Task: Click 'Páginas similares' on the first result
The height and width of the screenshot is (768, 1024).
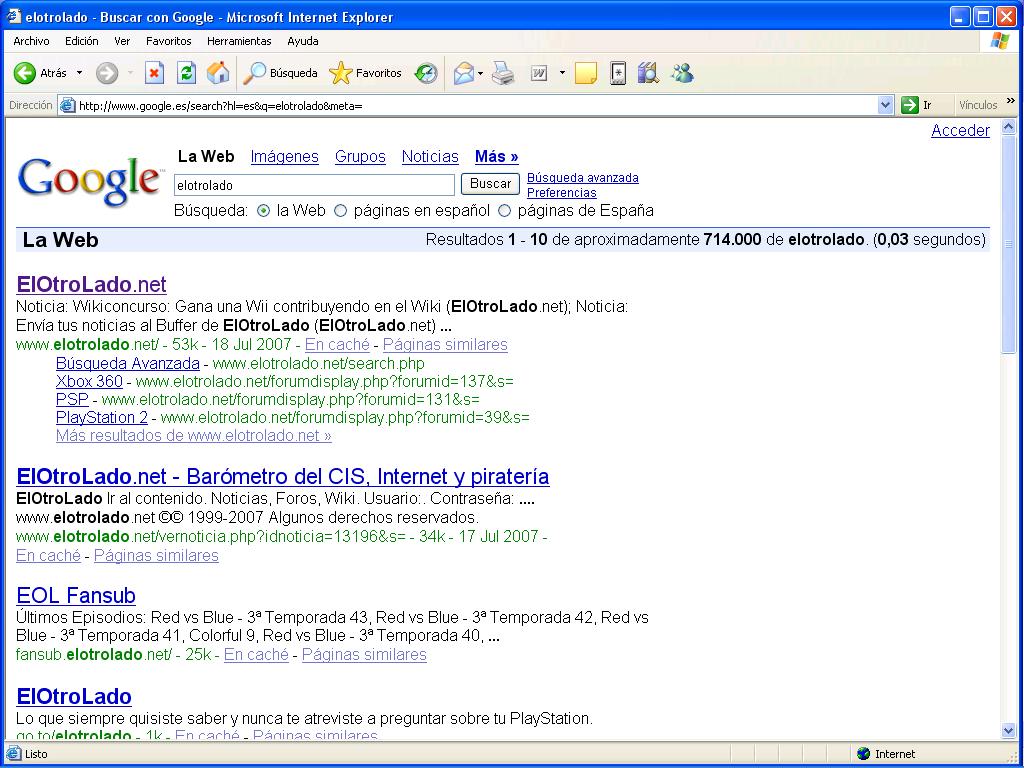Action: point(445,344)
